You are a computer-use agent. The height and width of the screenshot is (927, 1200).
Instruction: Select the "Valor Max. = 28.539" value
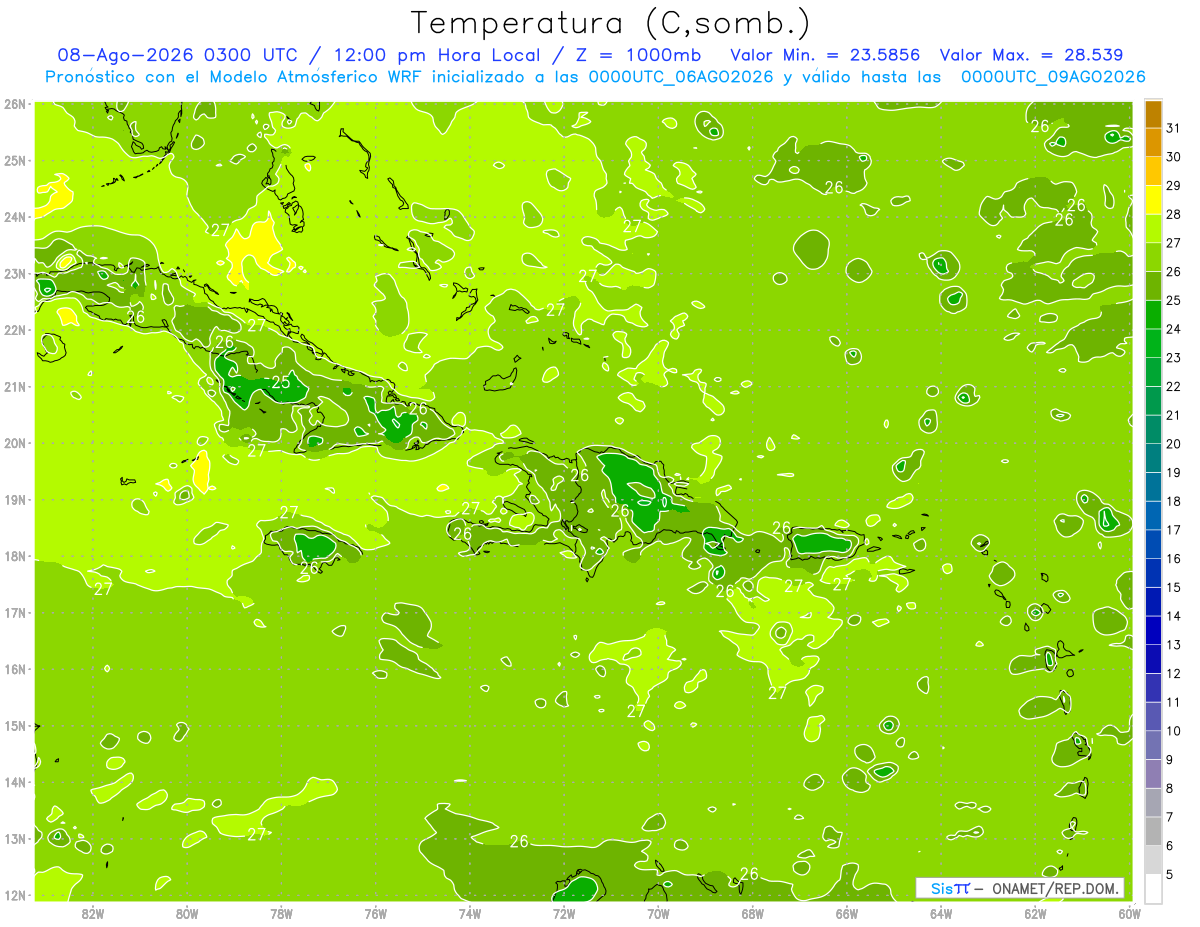(1031, 55)
